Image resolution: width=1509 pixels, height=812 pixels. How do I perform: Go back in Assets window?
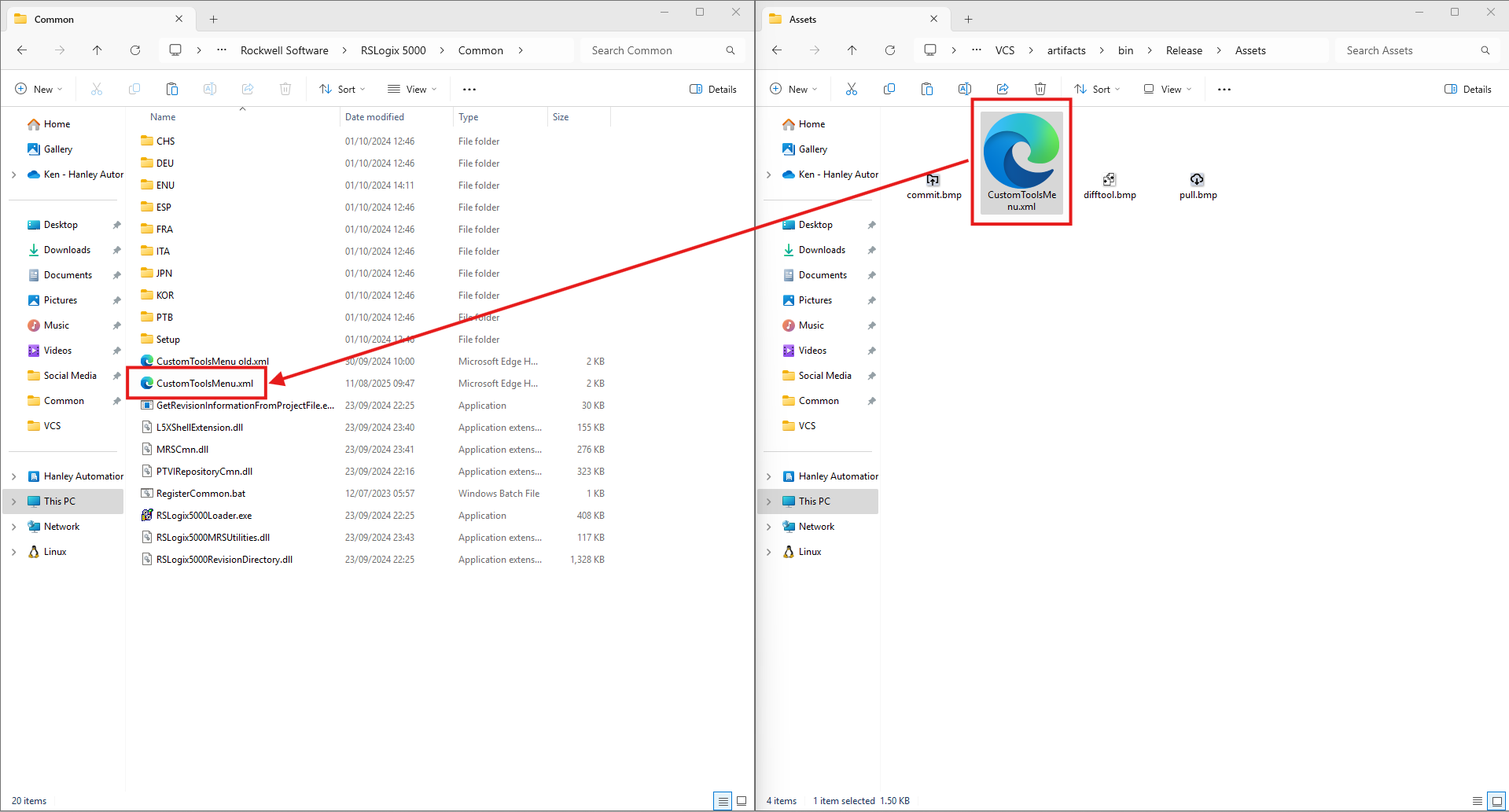(x=777, y=50)
